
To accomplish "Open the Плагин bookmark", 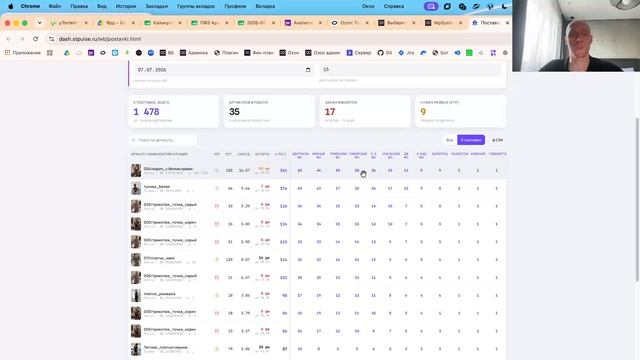I will point(226,53).
